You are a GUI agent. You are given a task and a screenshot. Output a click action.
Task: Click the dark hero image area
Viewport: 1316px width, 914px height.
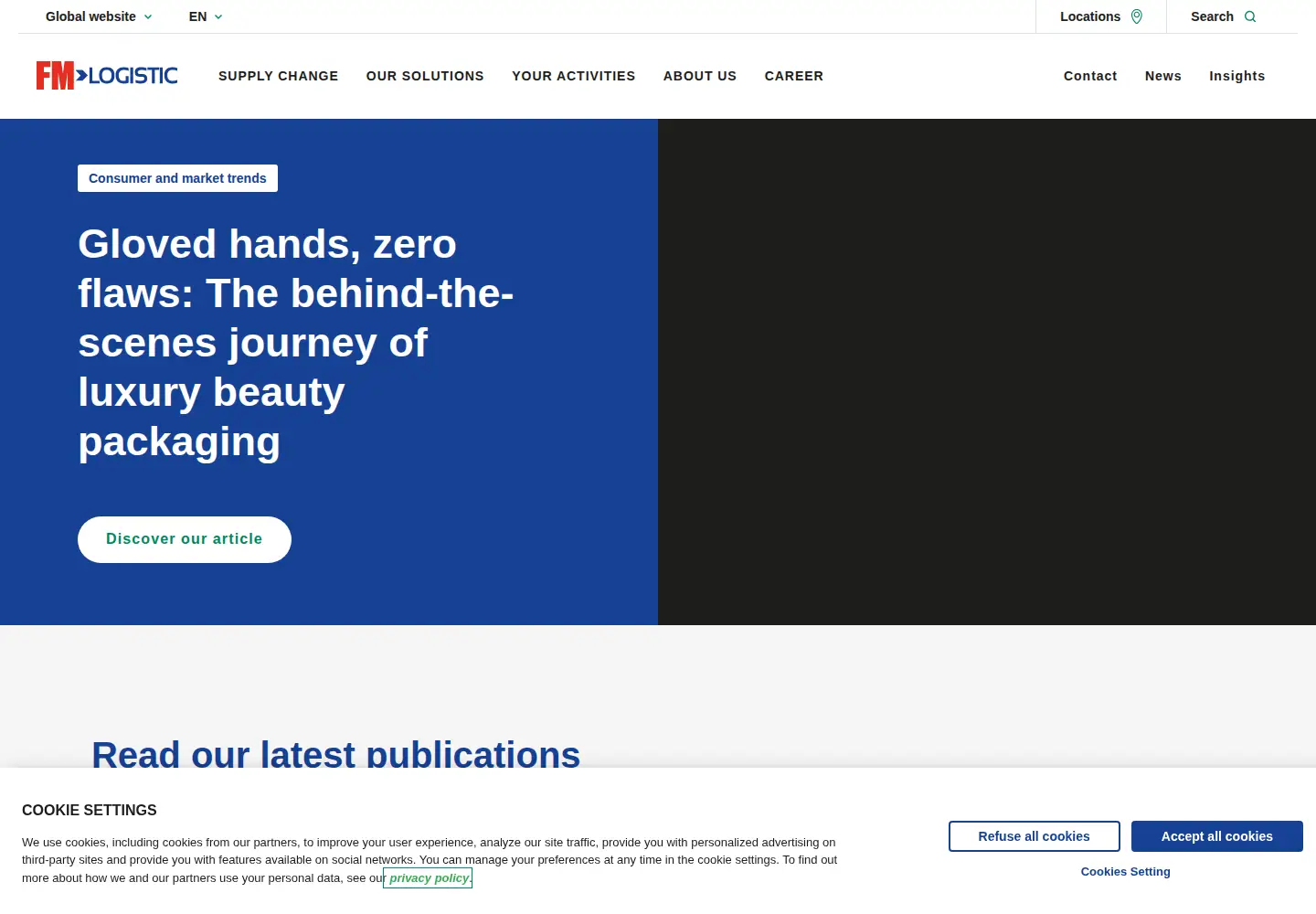pyautogui.click(x=987, y=372)
